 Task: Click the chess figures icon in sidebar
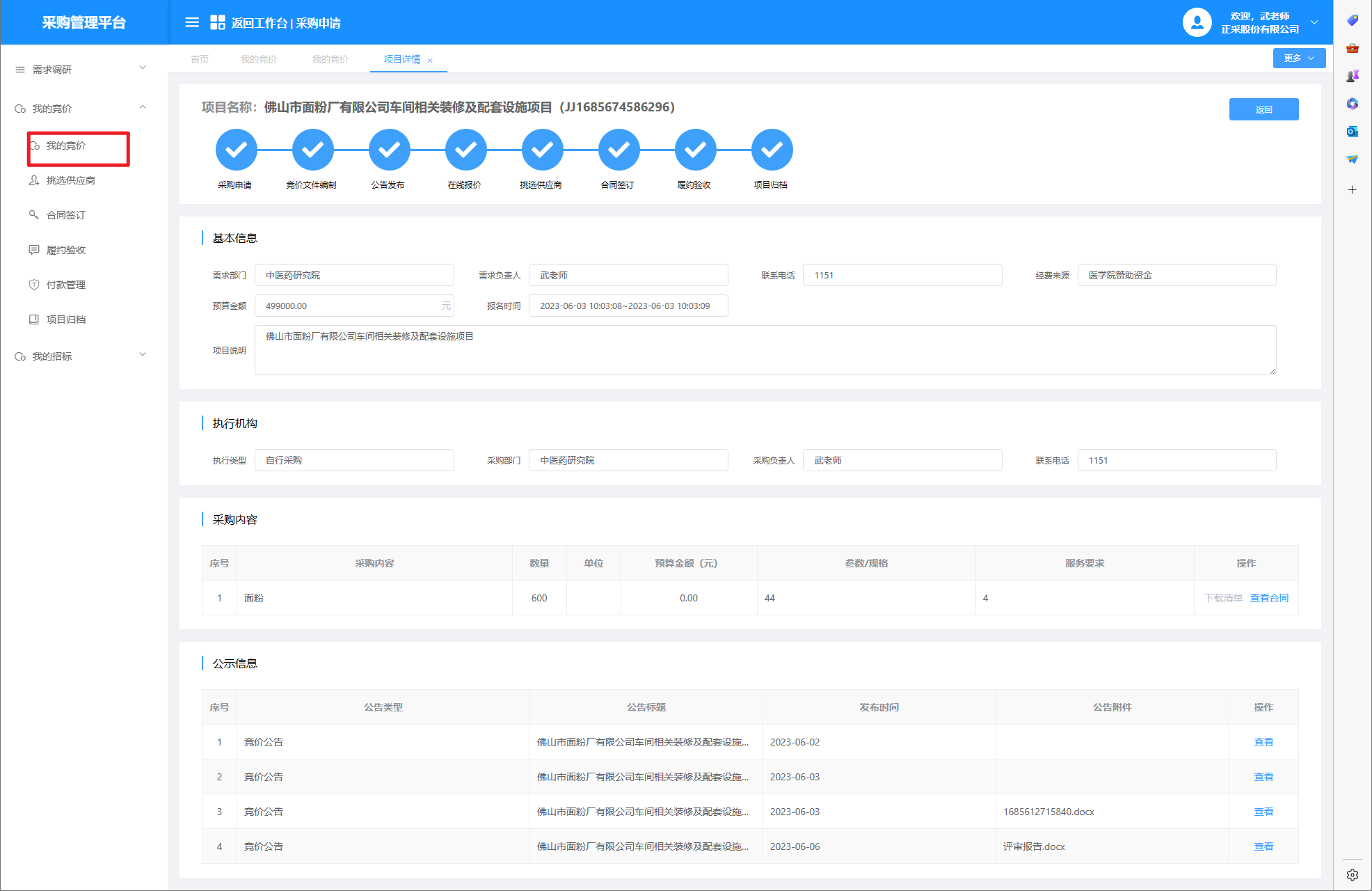(1352, 76)
